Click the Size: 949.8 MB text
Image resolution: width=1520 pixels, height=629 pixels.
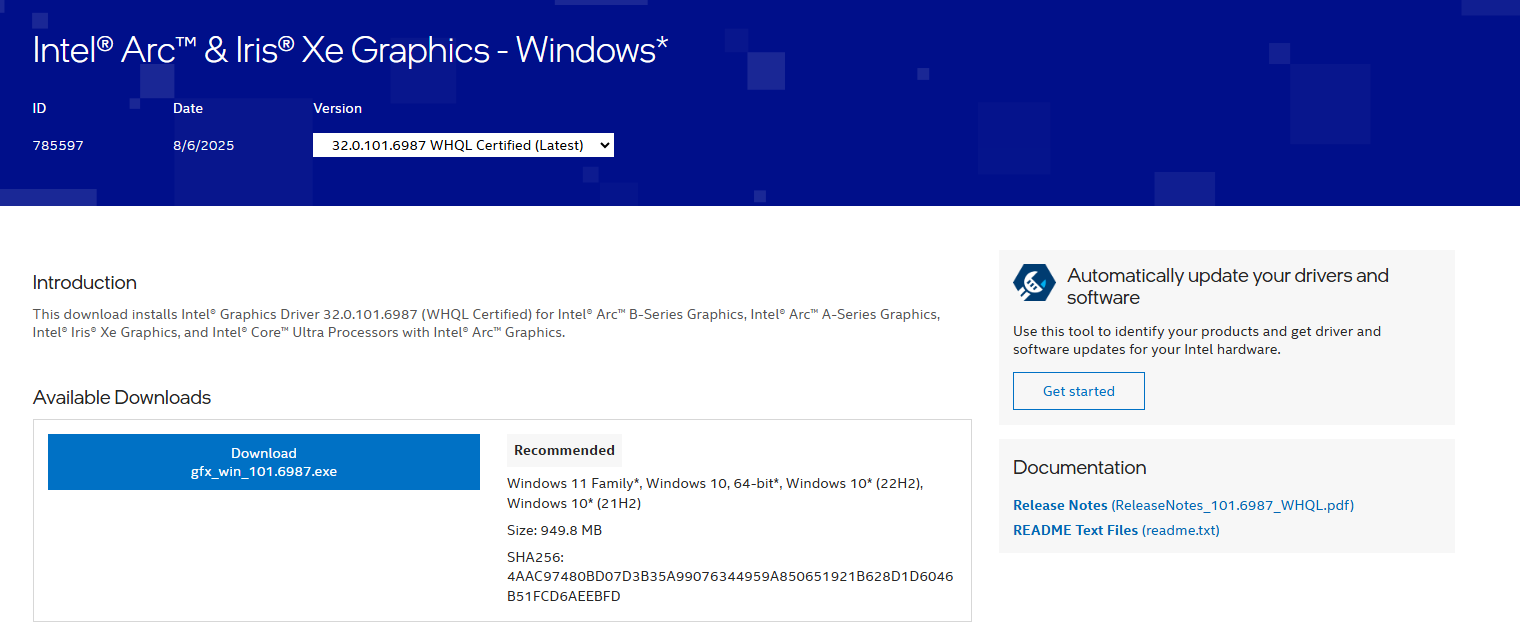click(554, 530)
